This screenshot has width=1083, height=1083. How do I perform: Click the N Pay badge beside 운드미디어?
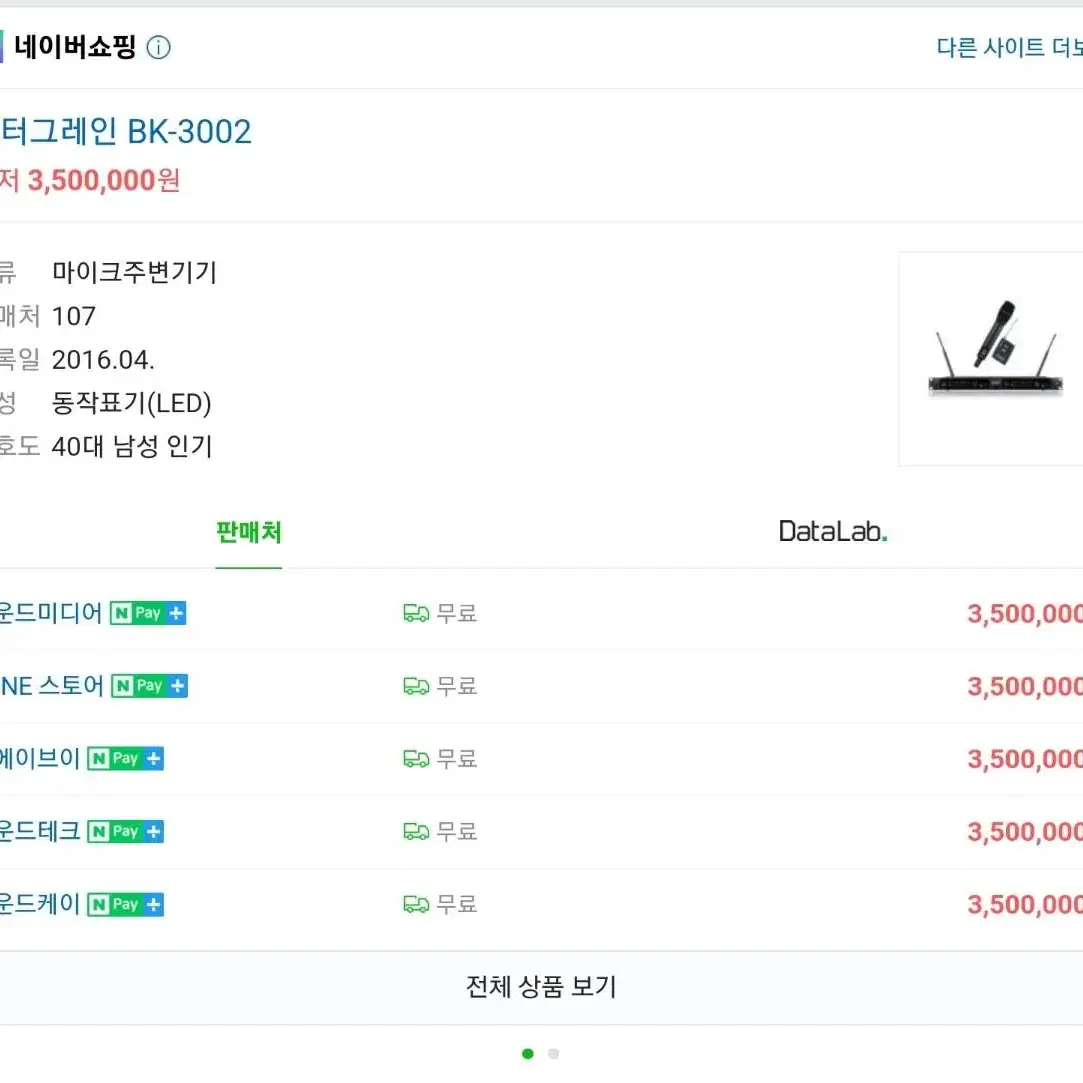click(x=148, y=613)
